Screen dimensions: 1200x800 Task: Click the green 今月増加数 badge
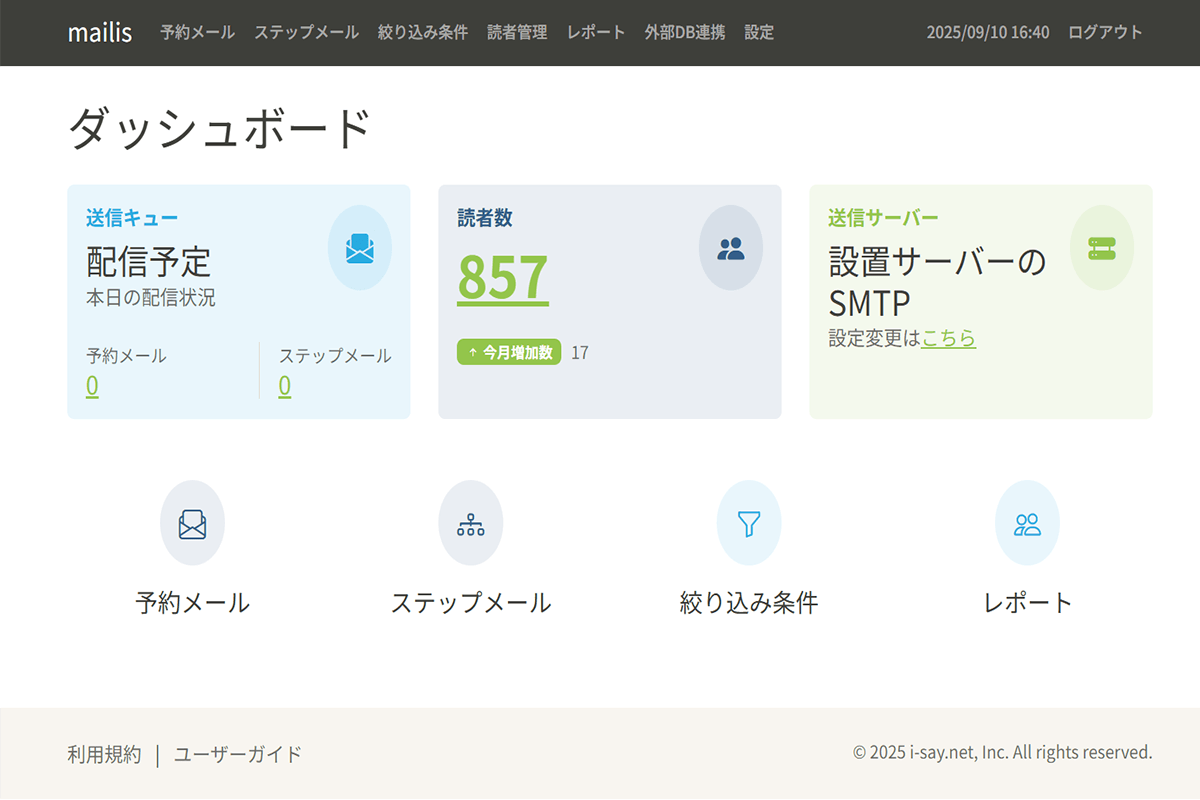(x=511, y=352)
